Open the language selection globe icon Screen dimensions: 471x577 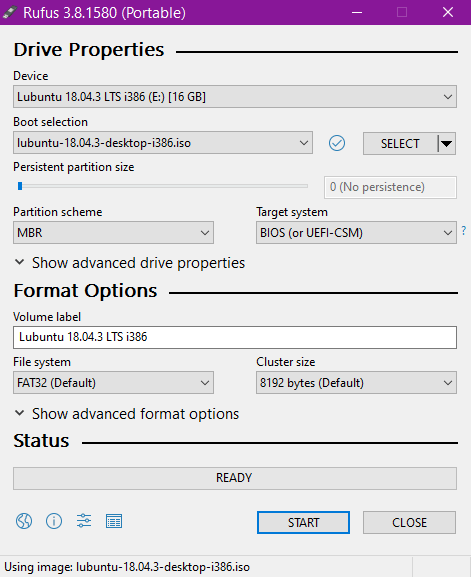[24, 521]
